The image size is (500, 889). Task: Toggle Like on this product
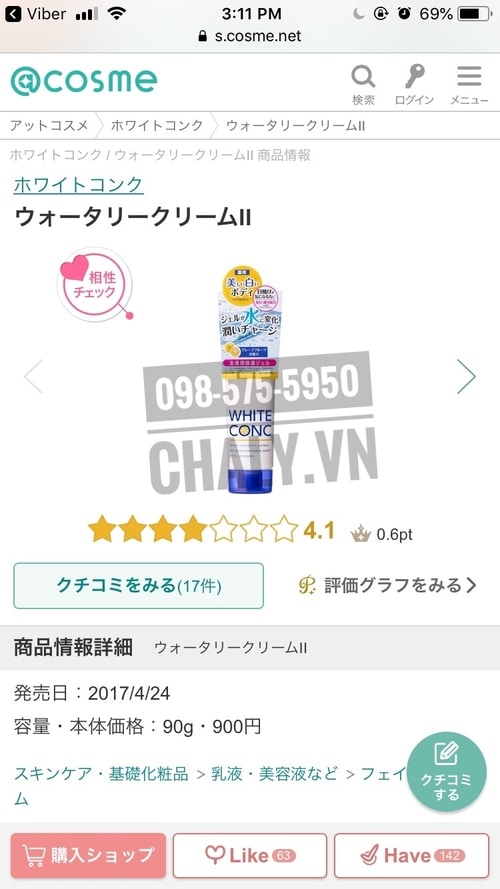click(249, 855)
